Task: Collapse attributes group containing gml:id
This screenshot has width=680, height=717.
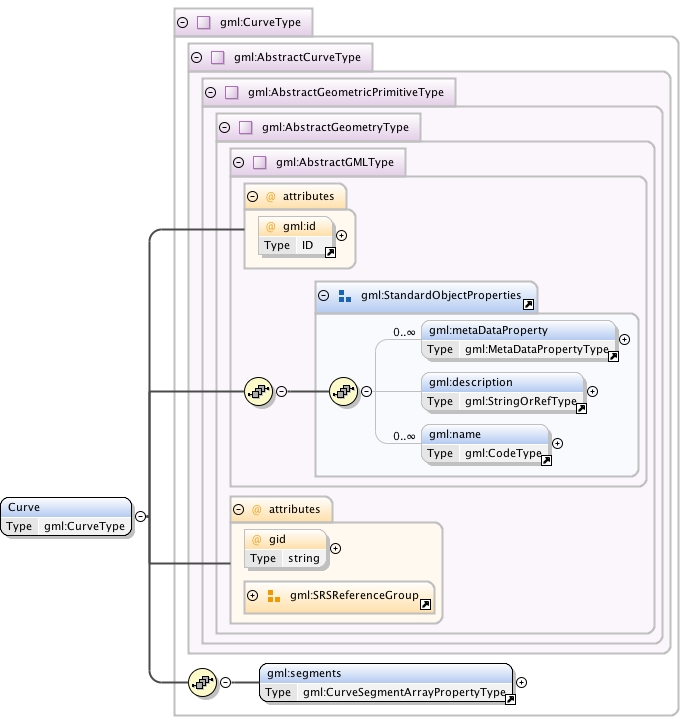Action: tap(252, 197)
